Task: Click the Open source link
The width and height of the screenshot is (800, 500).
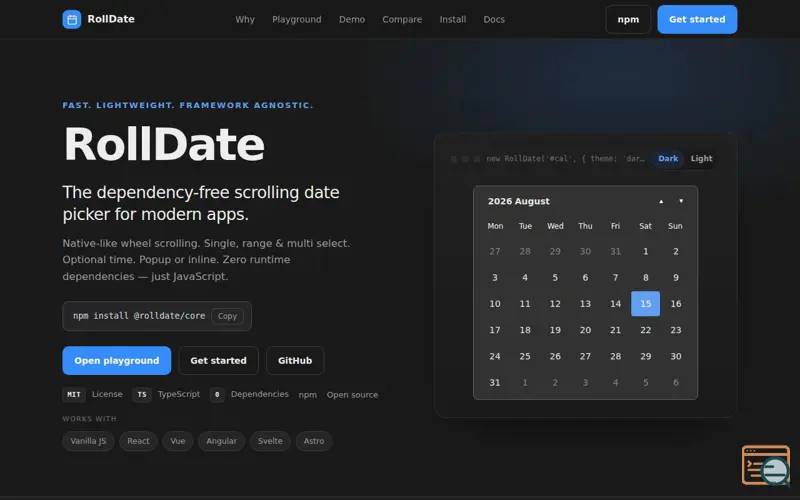Action: coord(352,395)
